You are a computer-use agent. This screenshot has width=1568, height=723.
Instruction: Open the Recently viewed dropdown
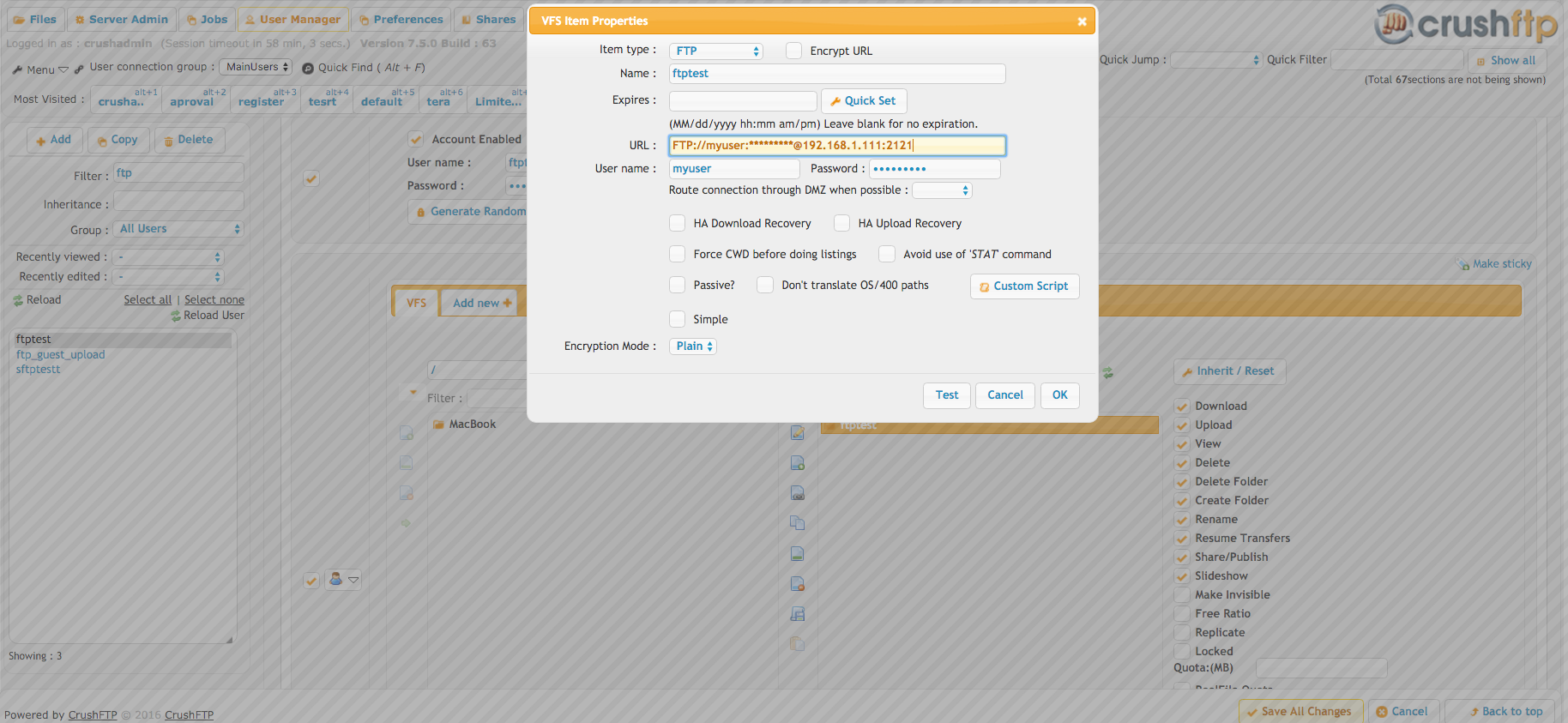(x=169, y=257)
